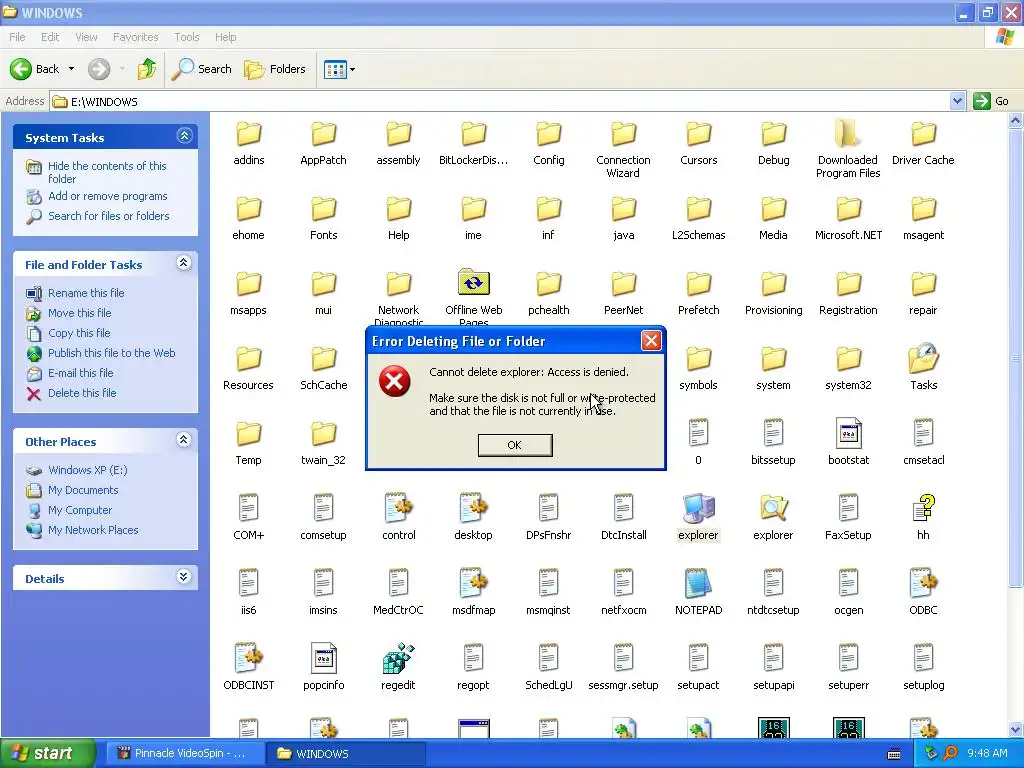The width and height of the screenshot is (1024, 768).
Task: Click Hide the contents of this folder
Action: [106, 172]
